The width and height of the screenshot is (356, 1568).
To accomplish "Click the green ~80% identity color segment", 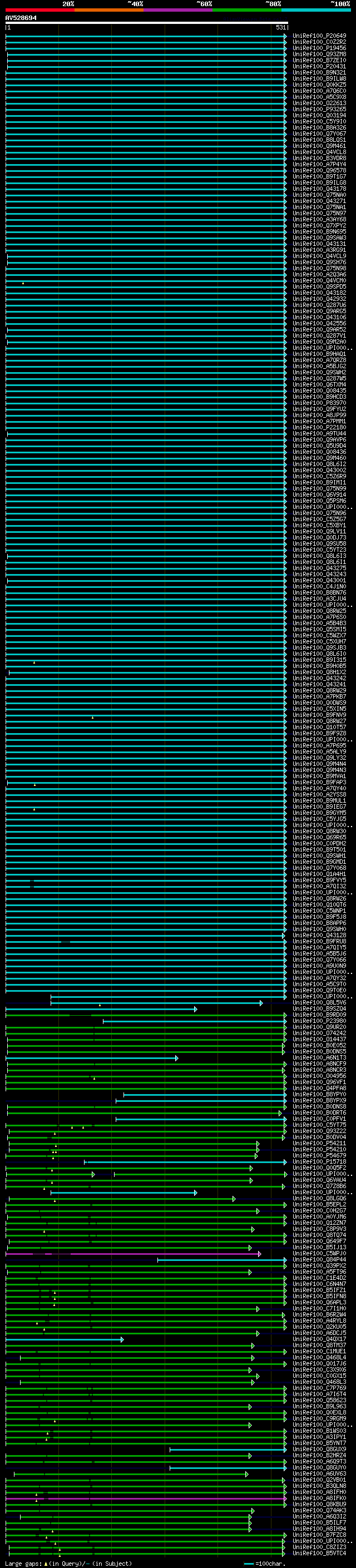I will pyautogui.click(x=247, y=10).
